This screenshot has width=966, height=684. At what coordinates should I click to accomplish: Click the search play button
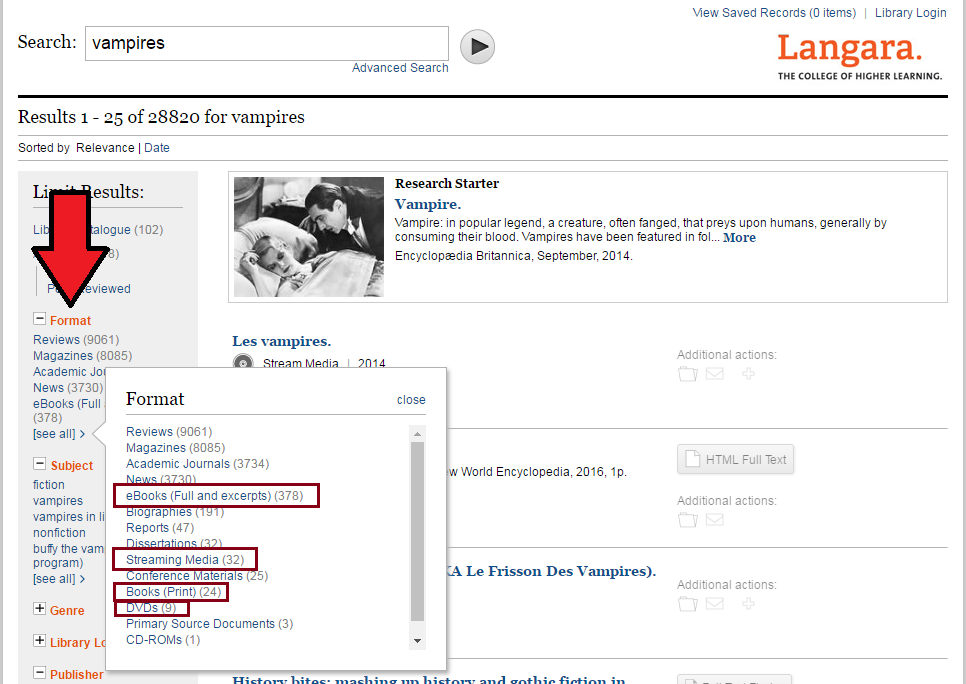click(477, 47)
